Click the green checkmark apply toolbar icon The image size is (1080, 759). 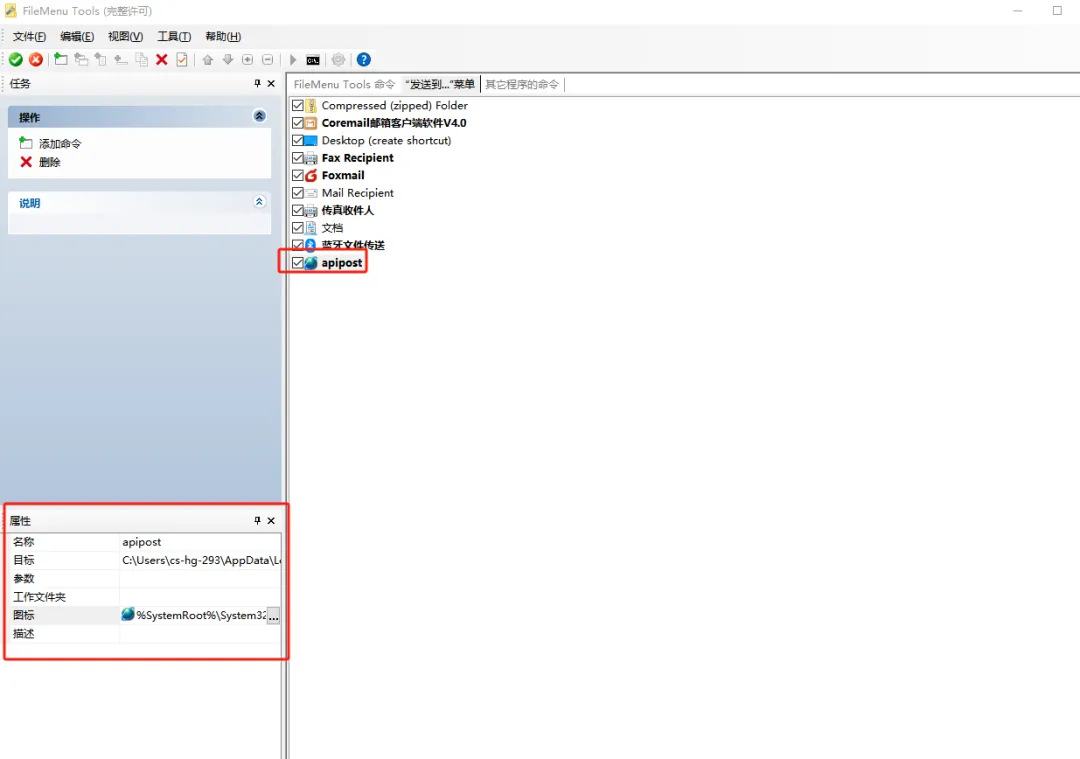[x=15, y=59]
